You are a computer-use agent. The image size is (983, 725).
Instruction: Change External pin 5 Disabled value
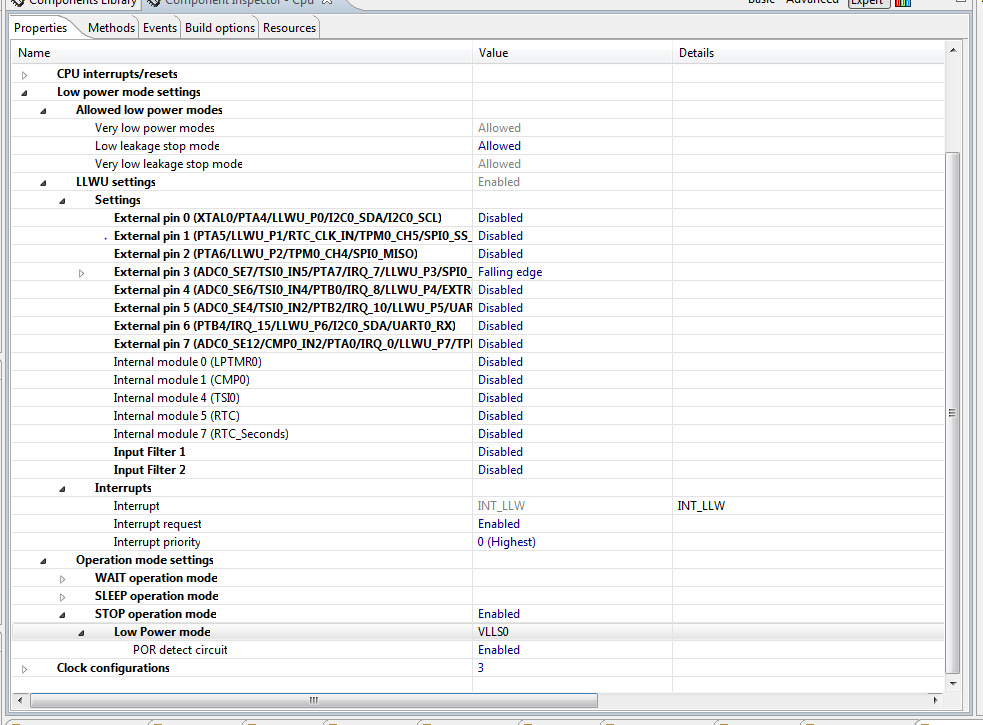(500, 308)
